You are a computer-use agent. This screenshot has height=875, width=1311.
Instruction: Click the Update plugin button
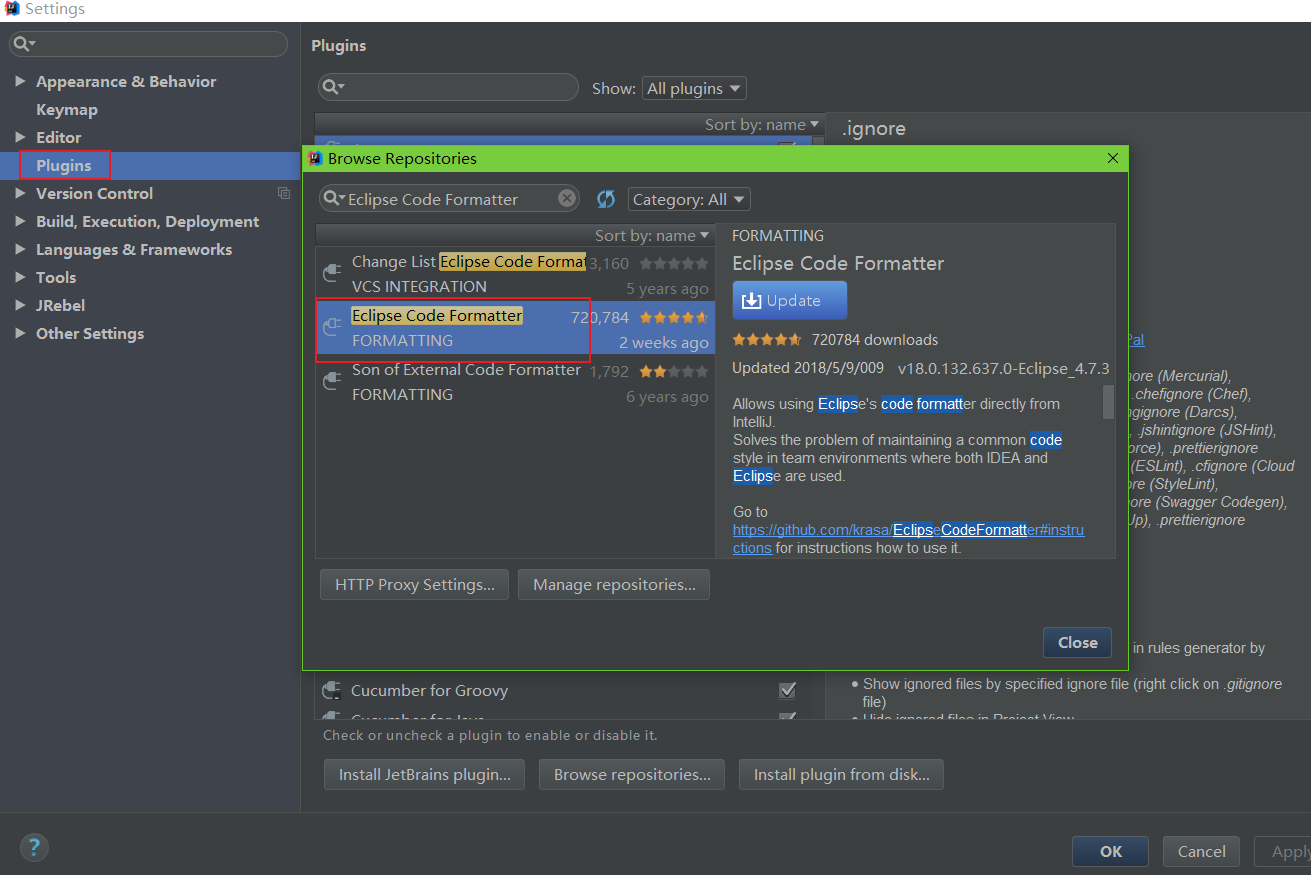[x=790, y=300]
